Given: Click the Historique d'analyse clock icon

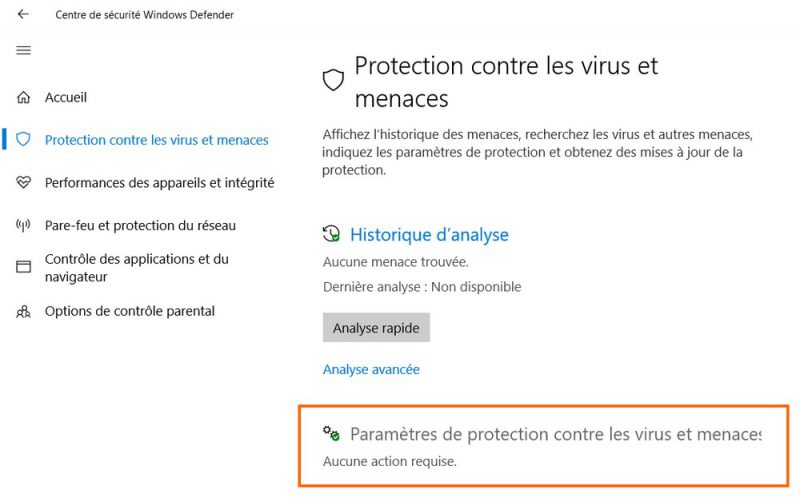Looking at the screenshot, I should coord(331,234).
